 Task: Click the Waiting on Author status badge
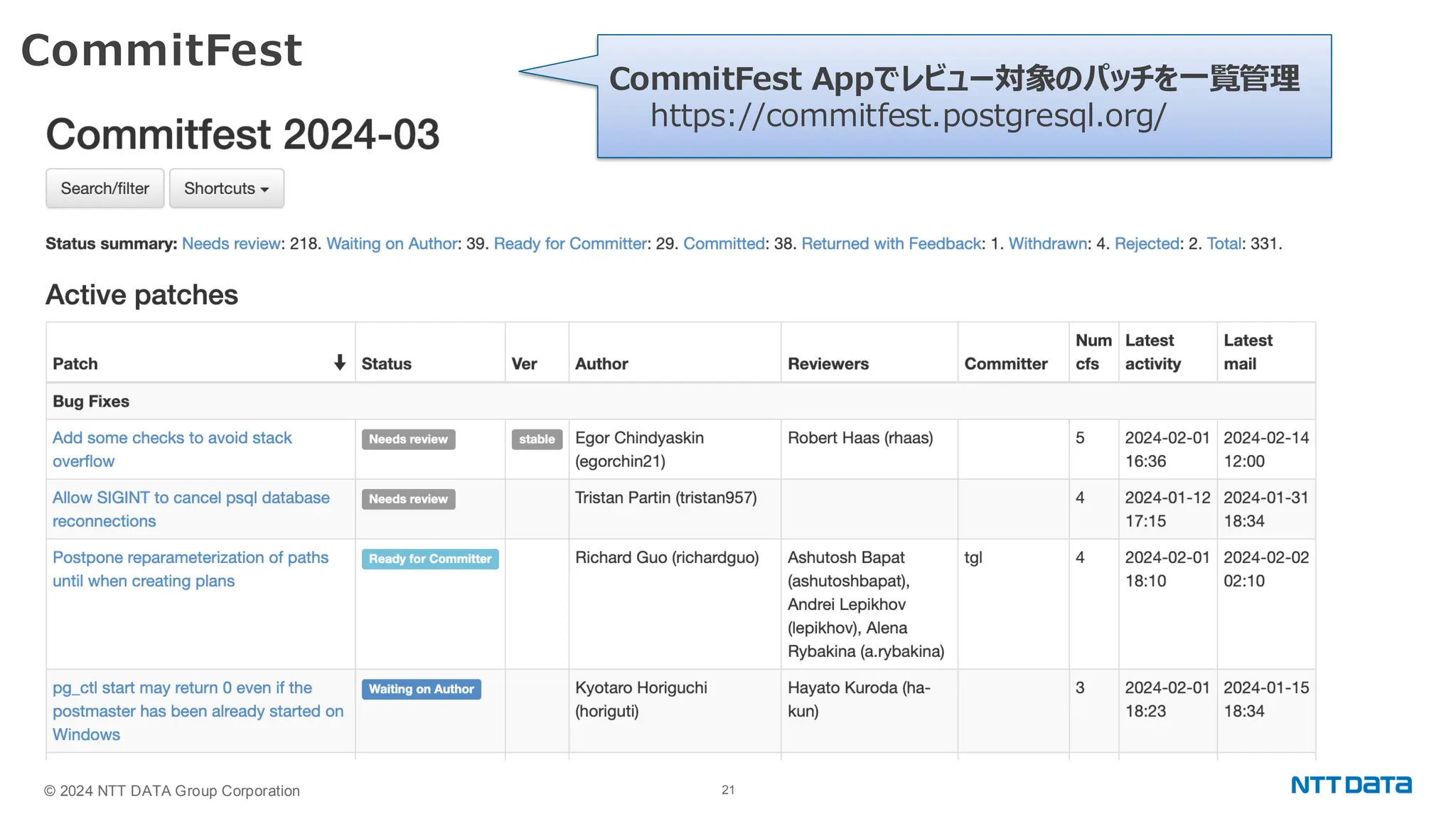421,689
